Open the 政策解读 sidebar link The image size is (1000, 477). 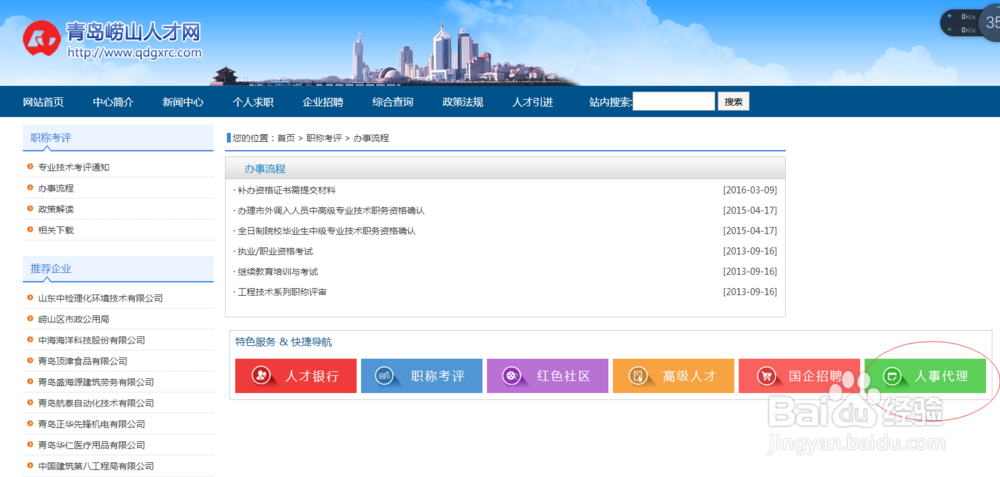[56, 209]
